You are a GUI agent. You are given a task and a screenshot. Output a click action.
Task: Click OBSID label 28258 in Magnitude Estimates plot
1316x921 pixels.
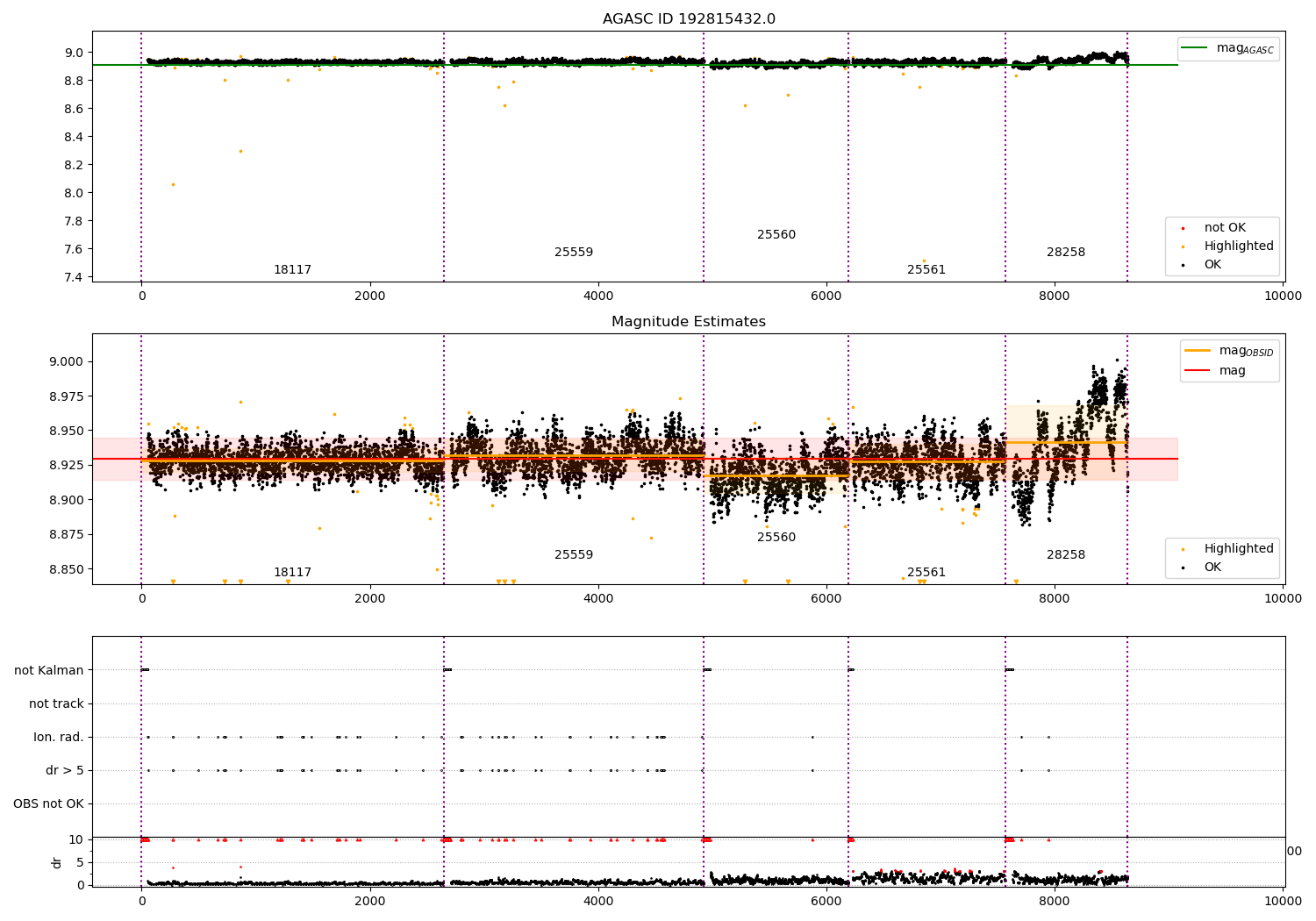pos(1066,555)
